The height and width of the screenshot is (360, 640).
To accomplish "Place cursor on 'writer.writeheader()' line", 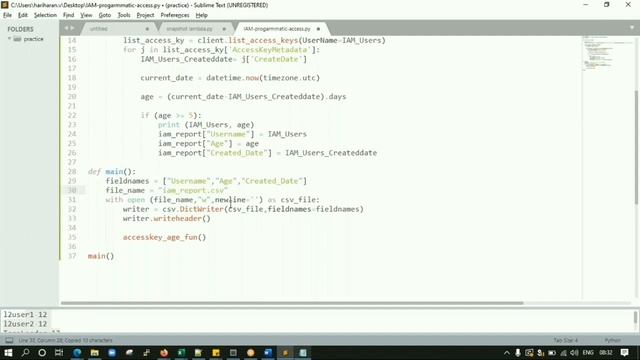I will click(167, 218).
